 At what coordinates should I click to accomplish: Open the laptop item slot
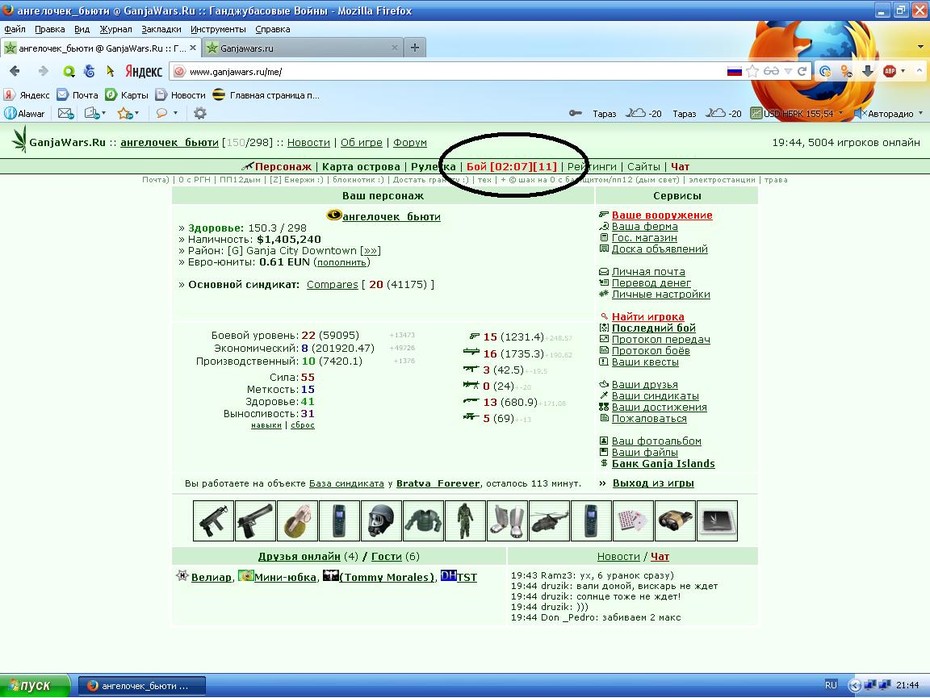point(718,521)
